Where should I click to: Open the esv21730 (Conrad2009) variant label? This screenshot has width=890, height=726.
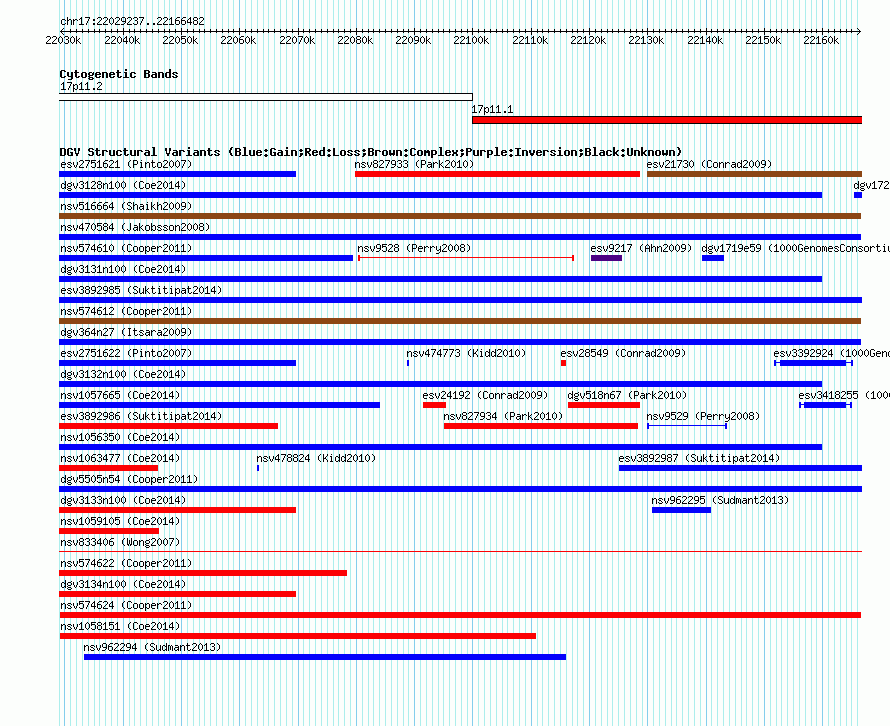(x=709, y=164)
